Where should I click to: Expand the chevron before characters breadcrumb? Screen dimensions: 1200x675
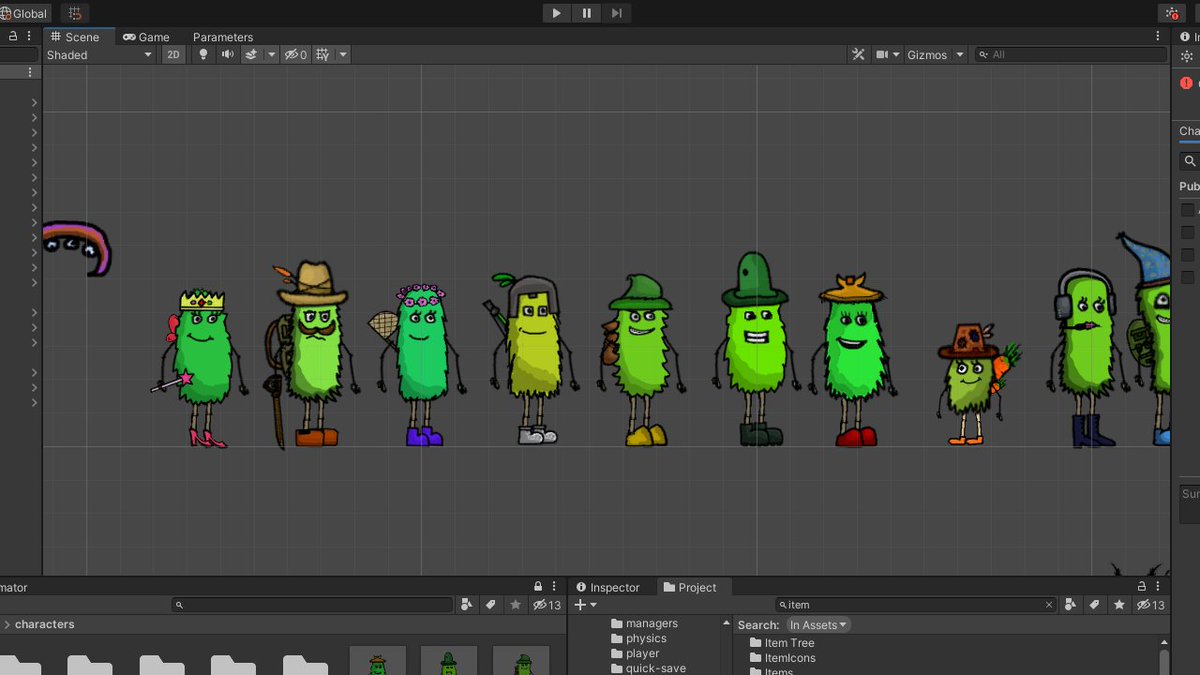pyautogui.click(x=7, y=624)
